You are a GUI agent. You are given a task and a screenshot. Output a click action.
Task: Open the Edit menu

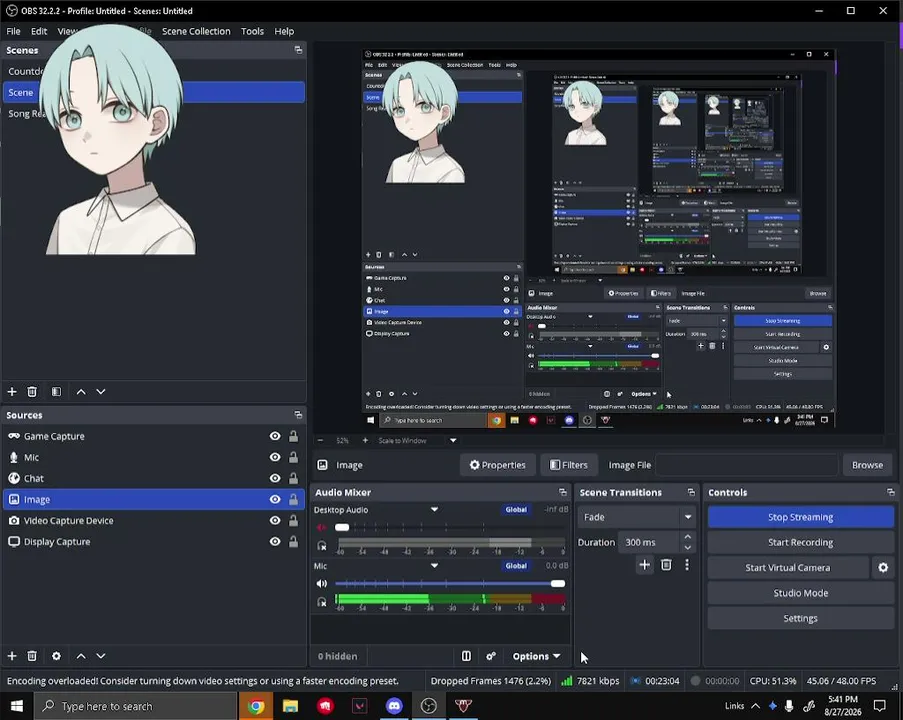click(39, 31)
